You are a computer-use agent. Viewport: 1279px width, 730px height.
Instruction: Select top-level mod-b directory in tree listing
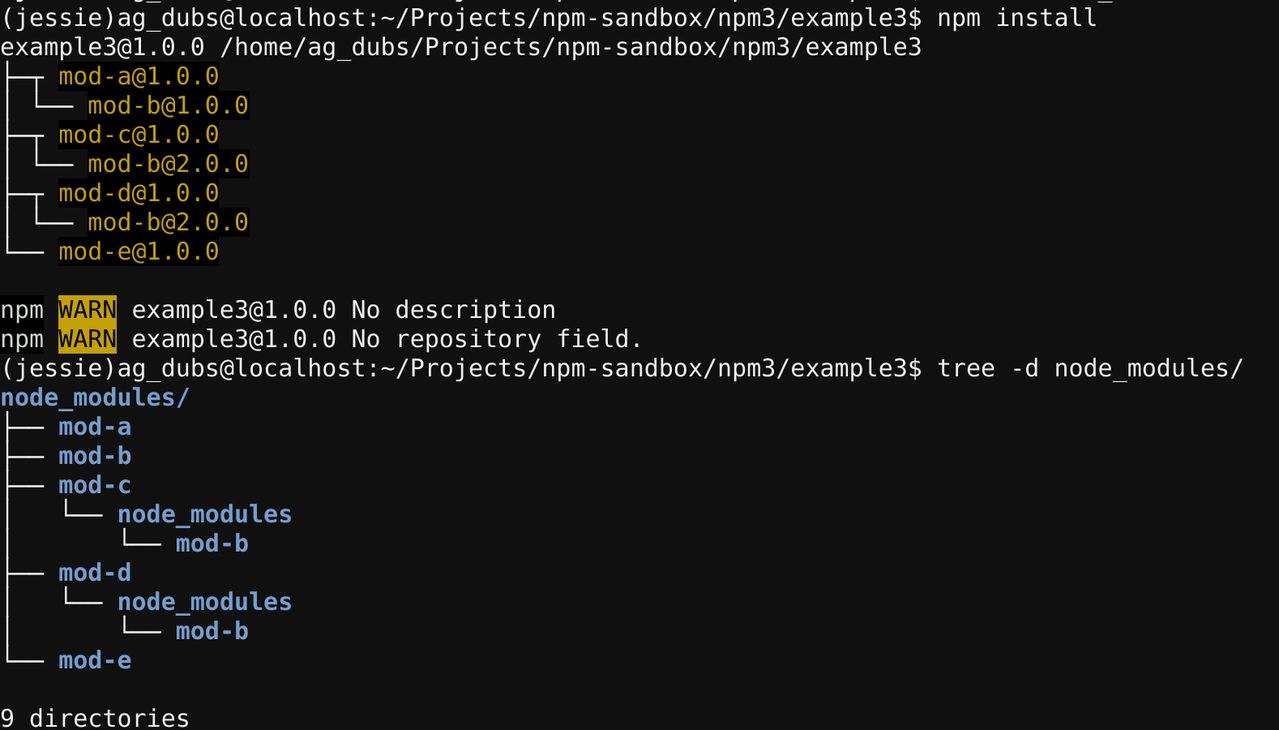[x=95, y=456]
